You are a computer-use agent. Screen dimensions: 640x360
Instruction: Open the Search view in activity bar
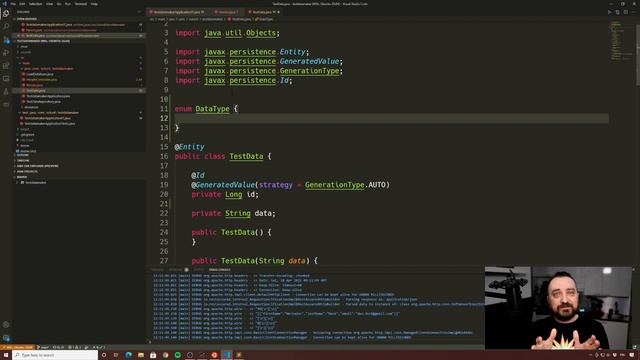point(6,27)
